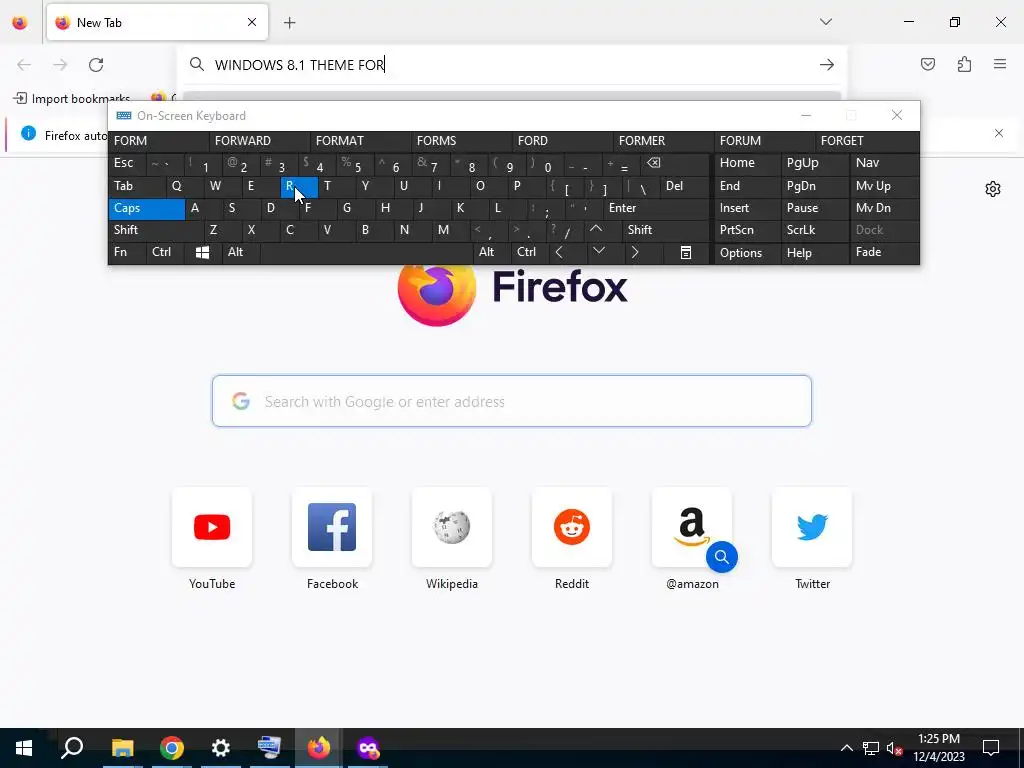Choose FORGET word prediction
Viewport: 1024px width, 768px height.
[867, 141]
